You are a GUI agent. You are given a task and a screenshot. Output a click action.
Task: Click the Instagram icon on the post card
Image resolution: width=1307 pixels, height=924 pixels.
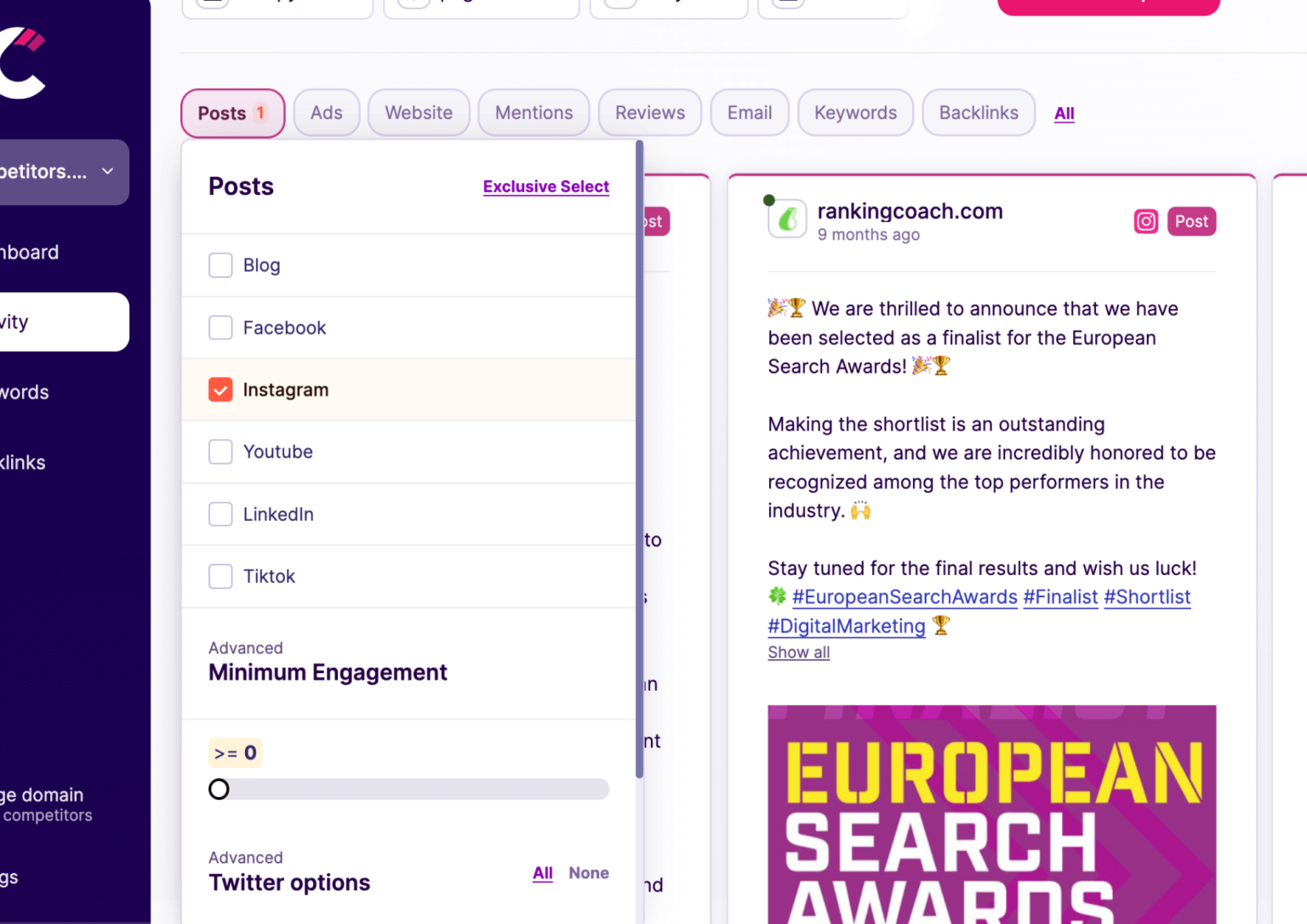[x=1145, y=222]
